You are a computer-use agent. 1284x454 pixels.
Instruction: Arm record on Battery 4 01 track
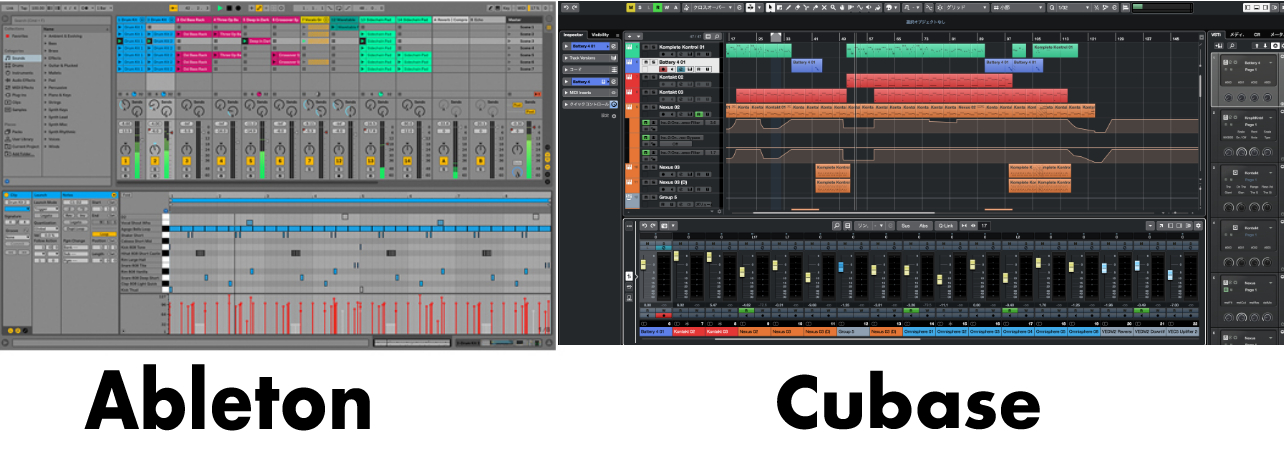click(x=663, y=69)
